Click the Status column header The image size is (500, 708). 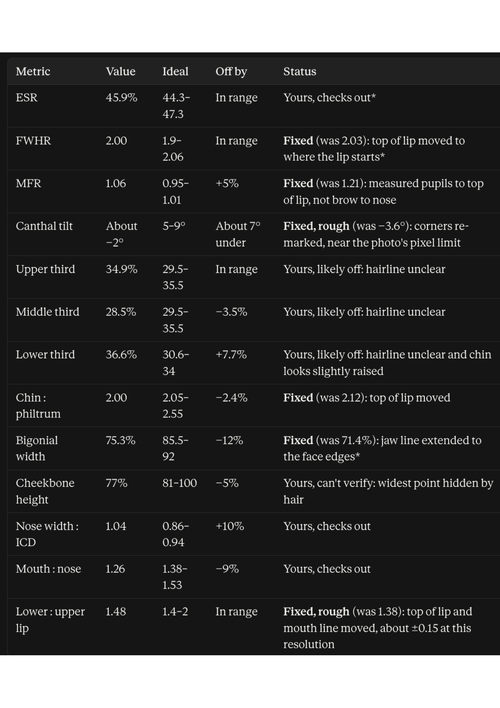299,71
